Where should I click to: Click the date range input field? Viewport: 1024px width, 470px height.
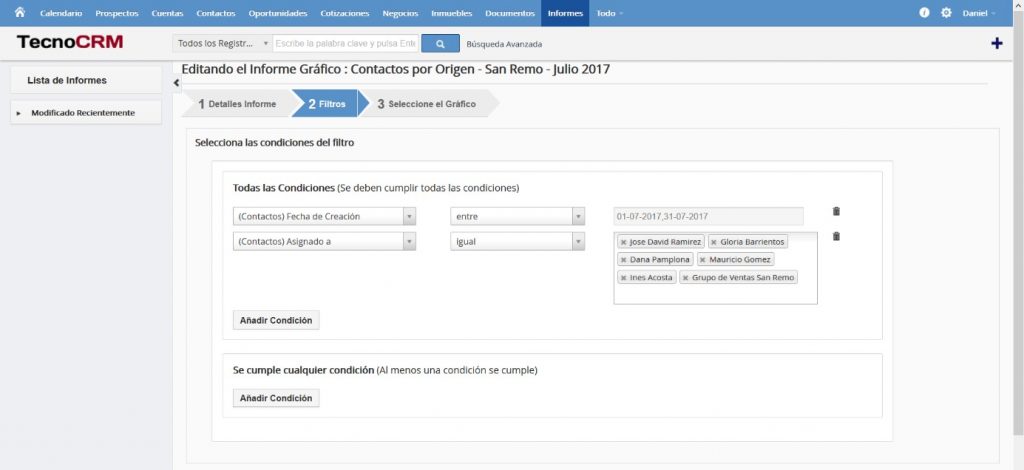point(708,216)
